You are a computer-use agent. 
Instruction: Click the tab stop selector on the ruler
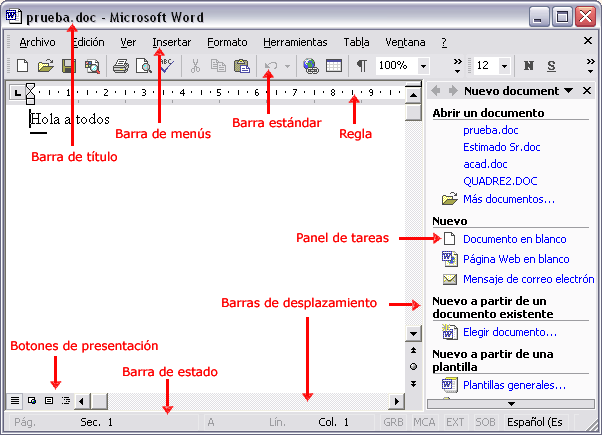[x=17, y=93]
